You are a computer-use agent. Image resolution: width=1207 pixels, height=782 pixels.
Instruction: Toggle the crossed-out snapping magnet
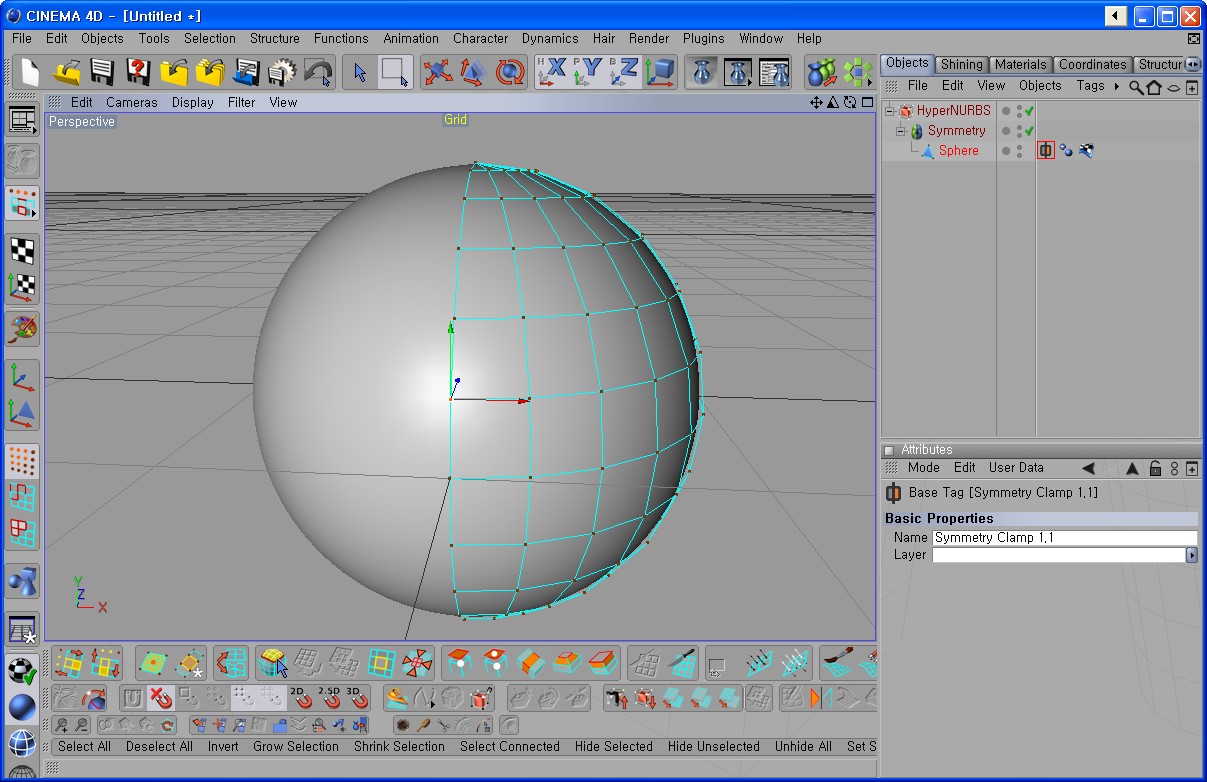(160, 698)
